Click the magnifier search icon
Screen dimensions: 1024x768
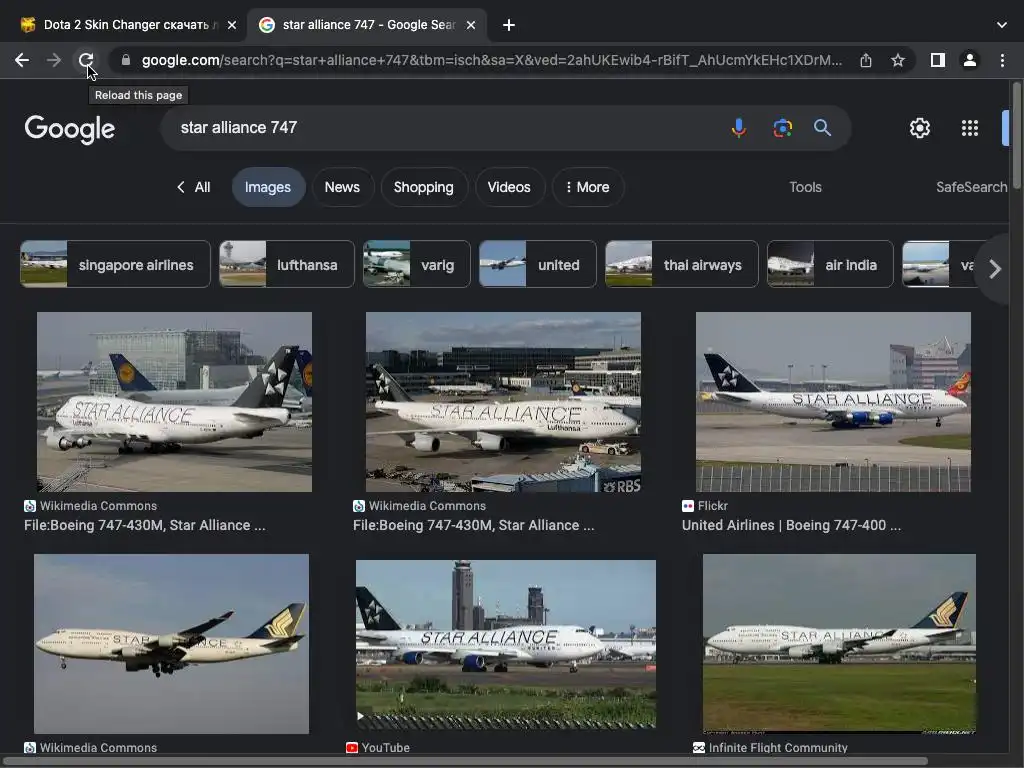pyautogui.click(x=822, y=127)
